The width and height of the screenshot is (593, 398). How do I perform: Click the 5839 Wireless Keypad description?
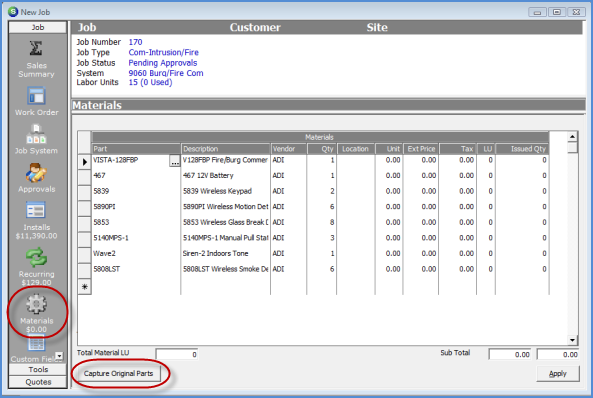226,191
